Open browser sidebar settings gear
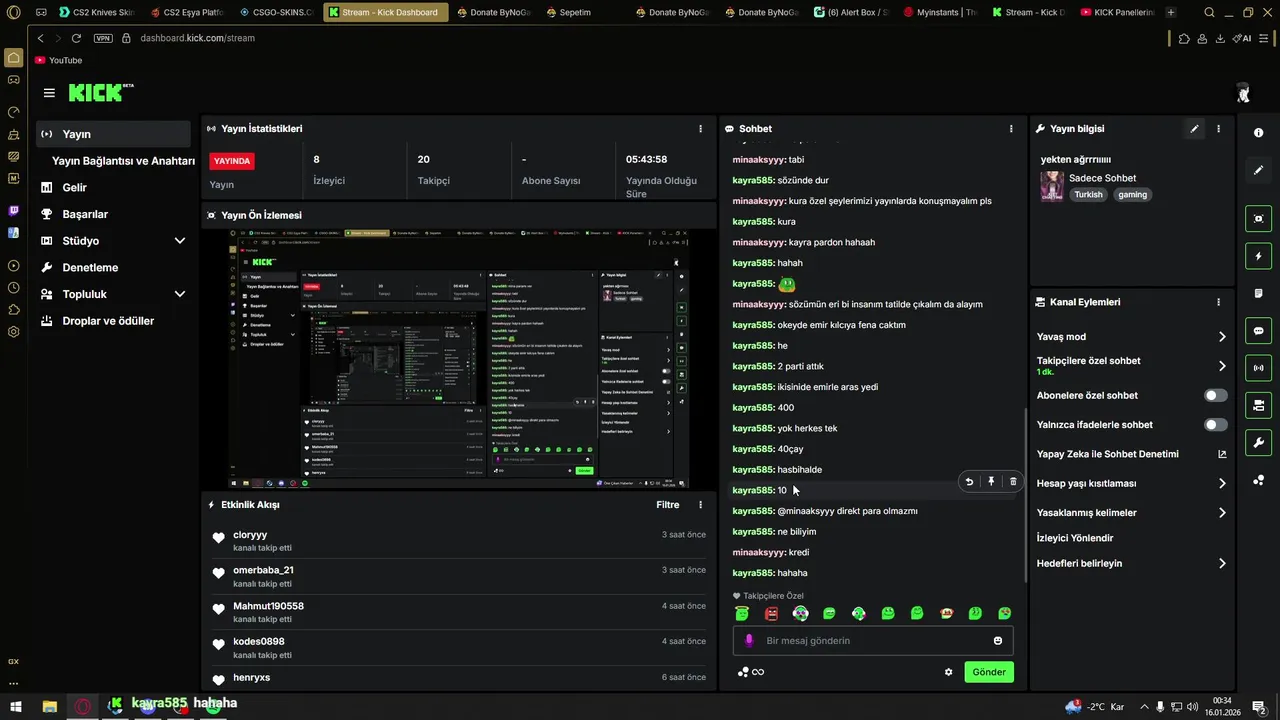This screenshot has width=1280, height=720. click(x=13, y=332)
